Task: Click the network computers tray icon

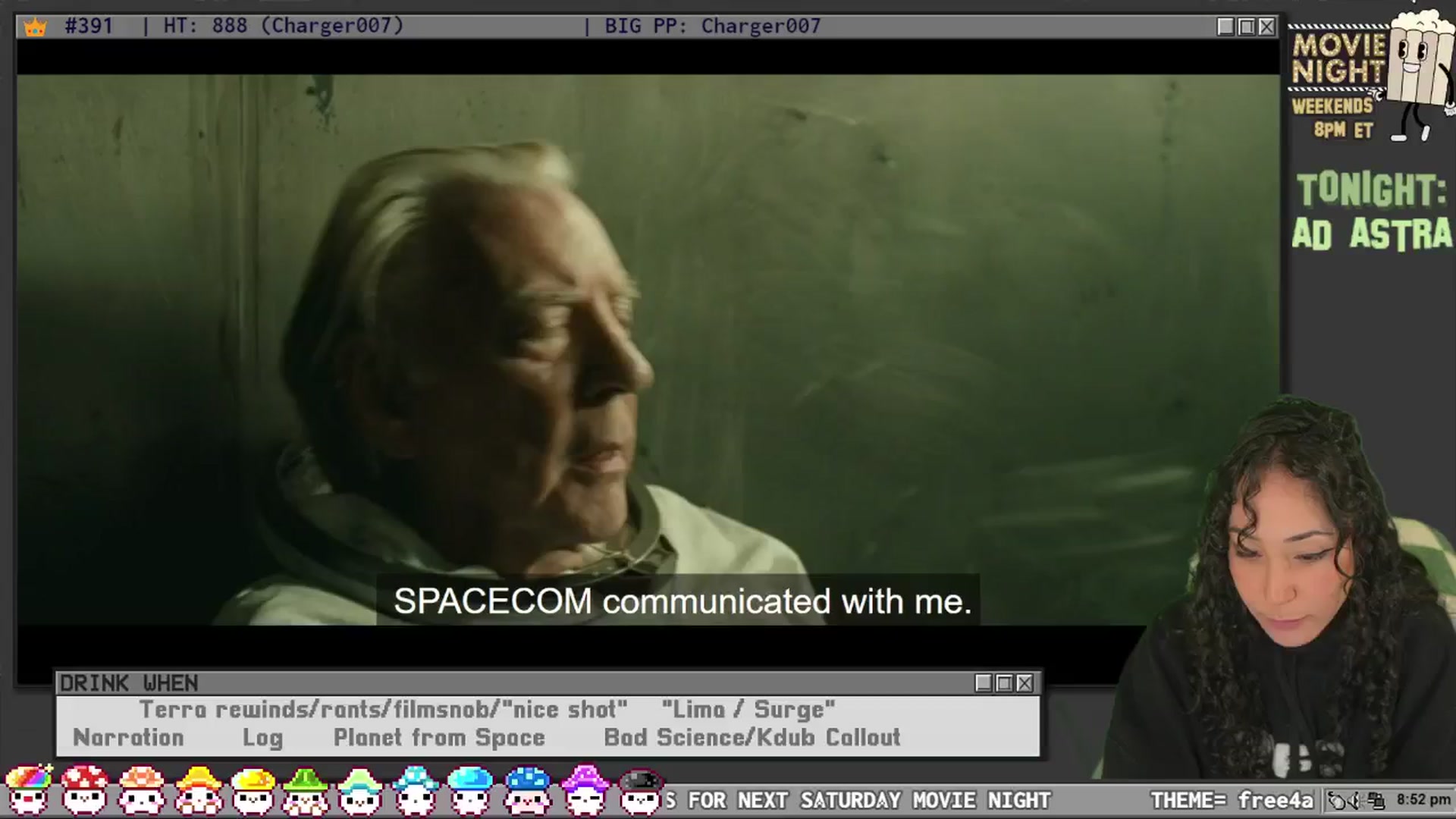Action: pos(1376,800)
